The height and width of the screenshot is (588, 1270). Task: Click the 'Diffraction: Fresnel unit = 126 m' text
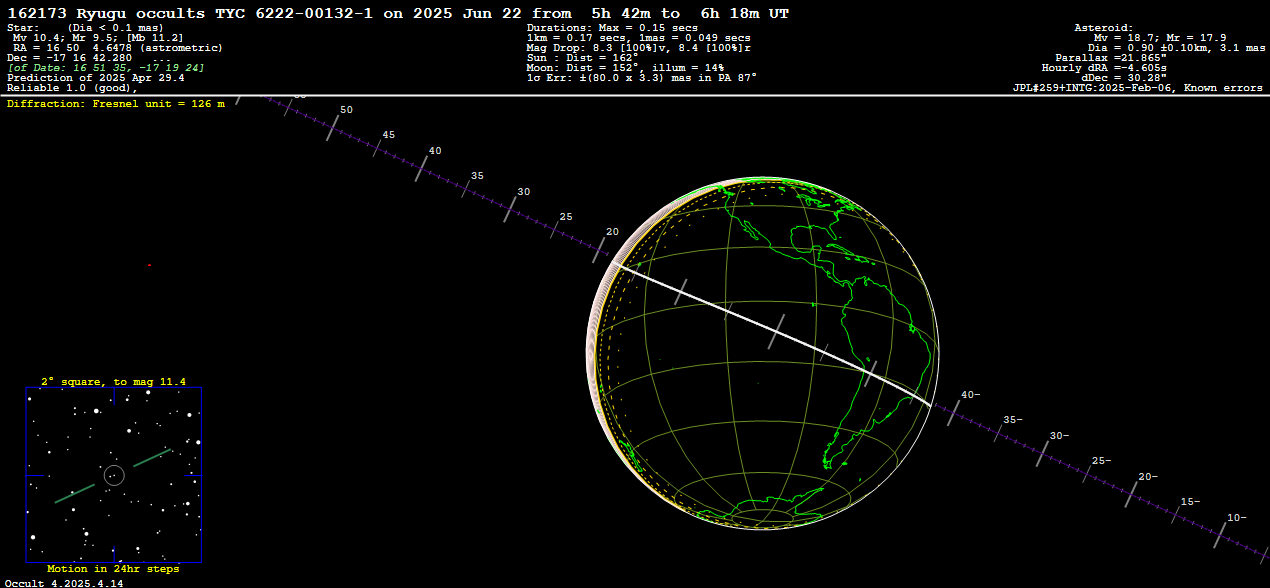pos(116,103)
